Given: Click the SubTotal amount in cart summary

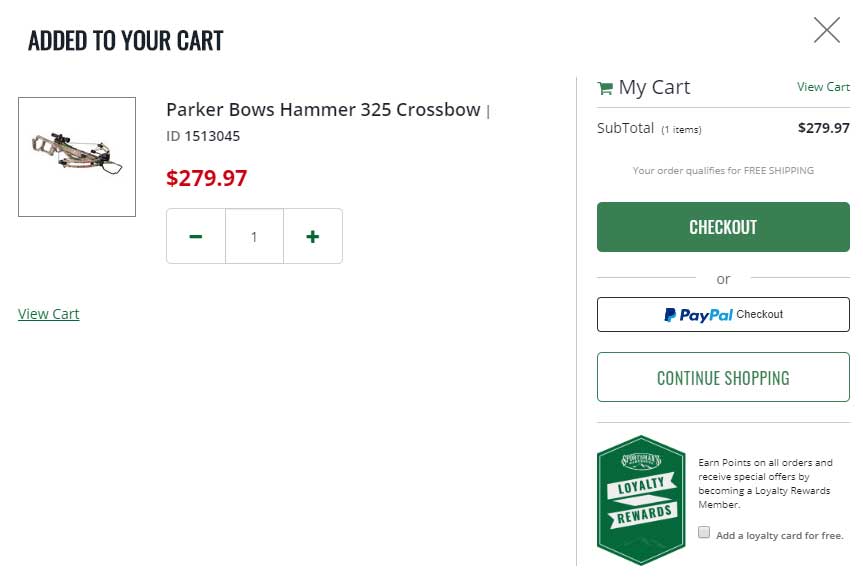Looking at the screenshot, I should [823, 128].
